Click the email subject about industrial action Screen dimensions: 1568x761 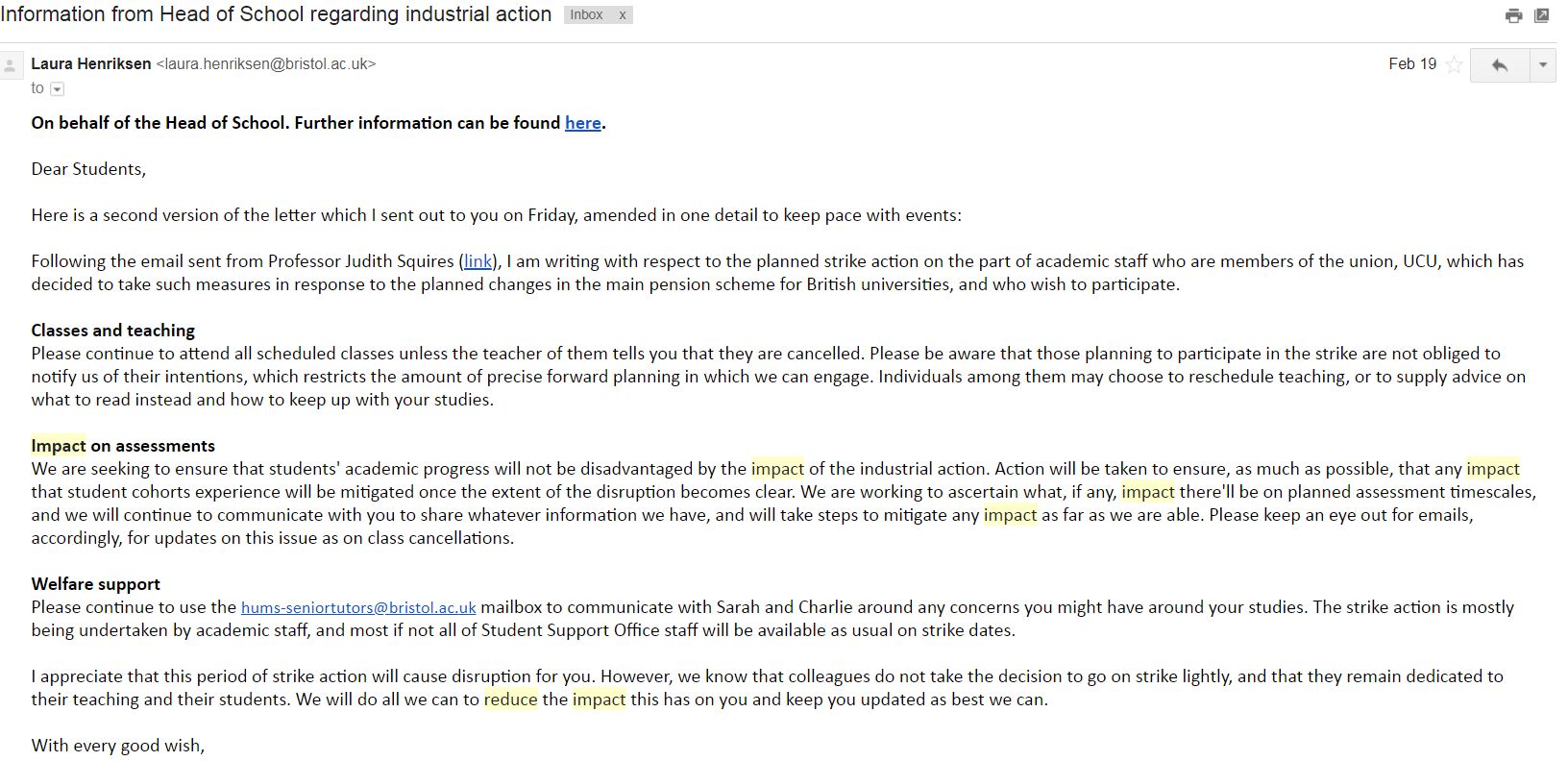276,14
